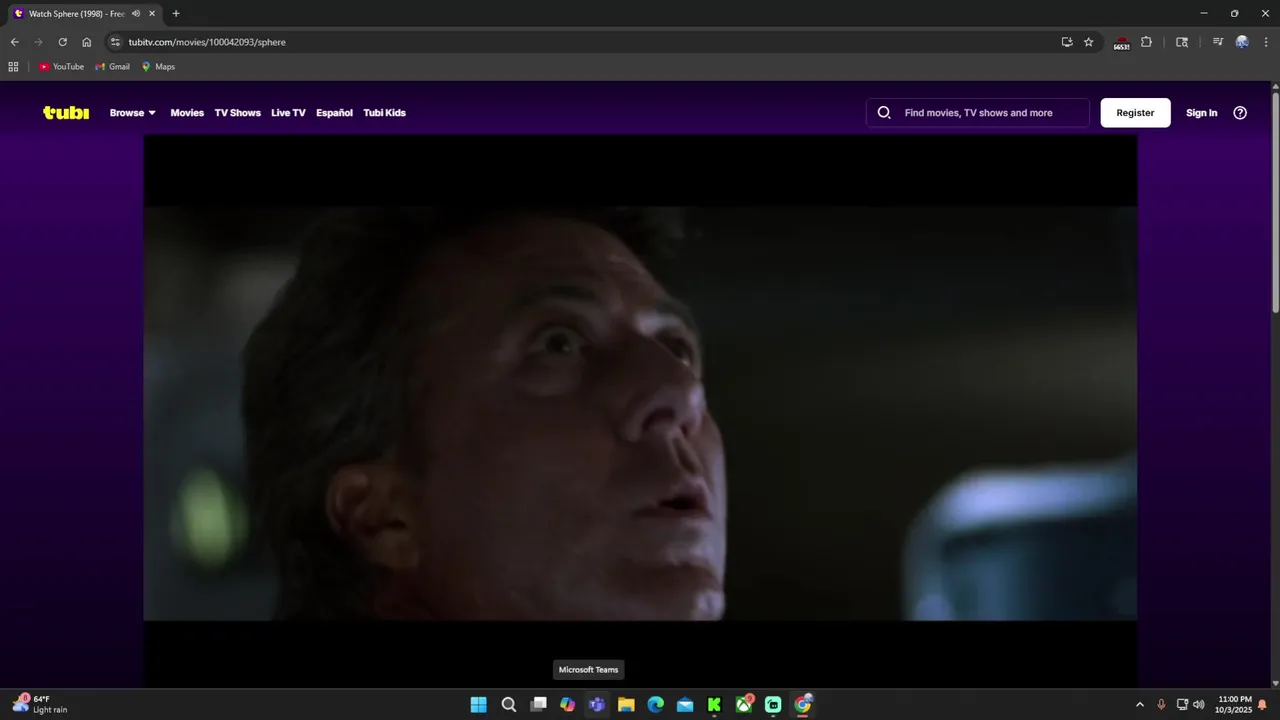Mute the tab via speaker icon
This screenshot has height=720, width=1280.
click(x=136, y=14)
